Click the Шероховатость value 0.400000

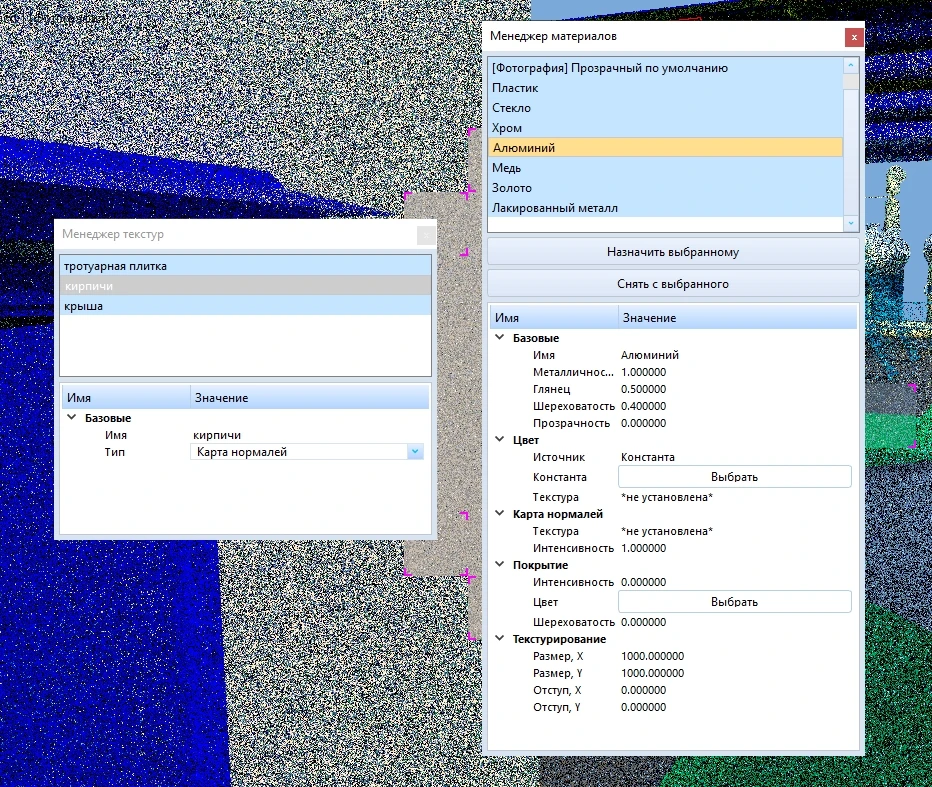(x=643, y=406)
